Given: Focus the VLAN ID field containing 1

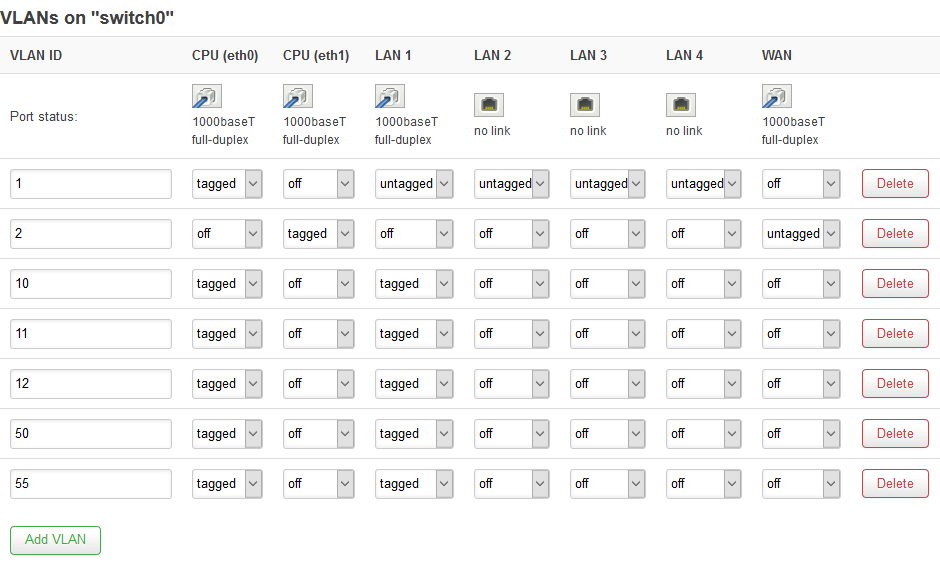Looking at the screenshot, I should tap(91, 184).
